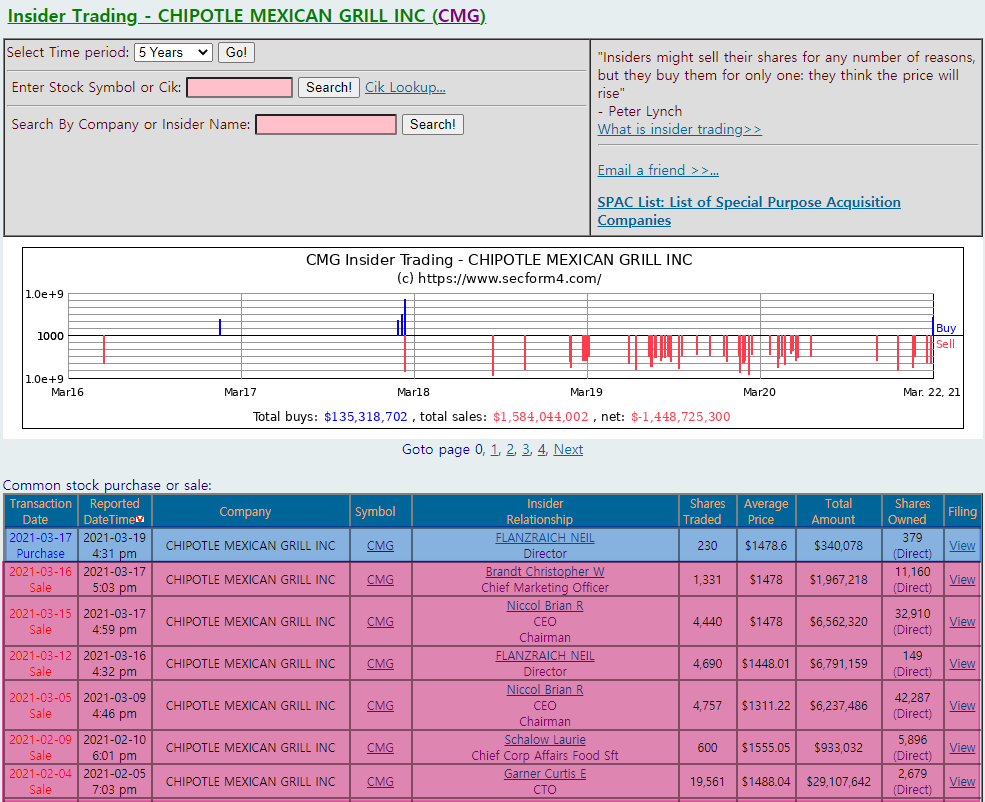Click Search! next to insider name field
The height and width of the screenshot is (802, 985).
(x=433, y=124)
